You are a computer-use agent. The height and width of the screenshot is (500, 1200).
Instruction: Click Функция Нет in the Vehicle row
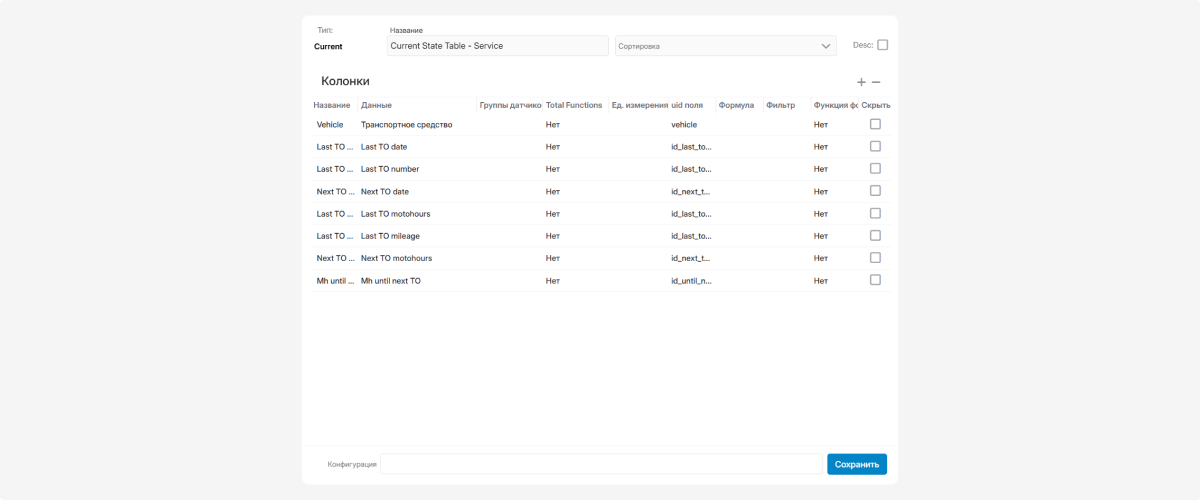click(x=821, y=124)
